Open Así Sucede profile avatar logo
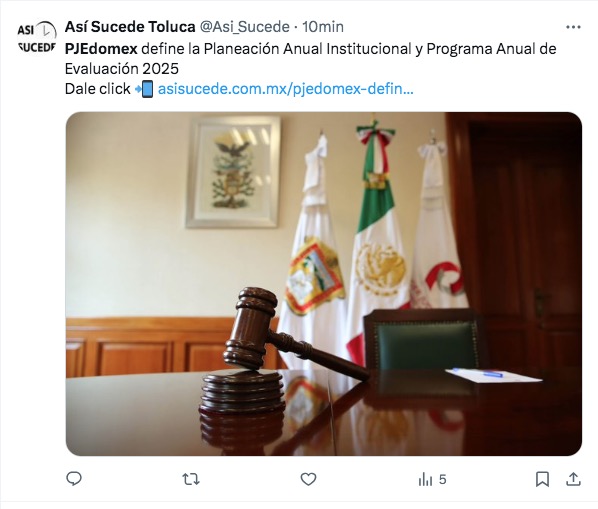 [x=37, y=37]
